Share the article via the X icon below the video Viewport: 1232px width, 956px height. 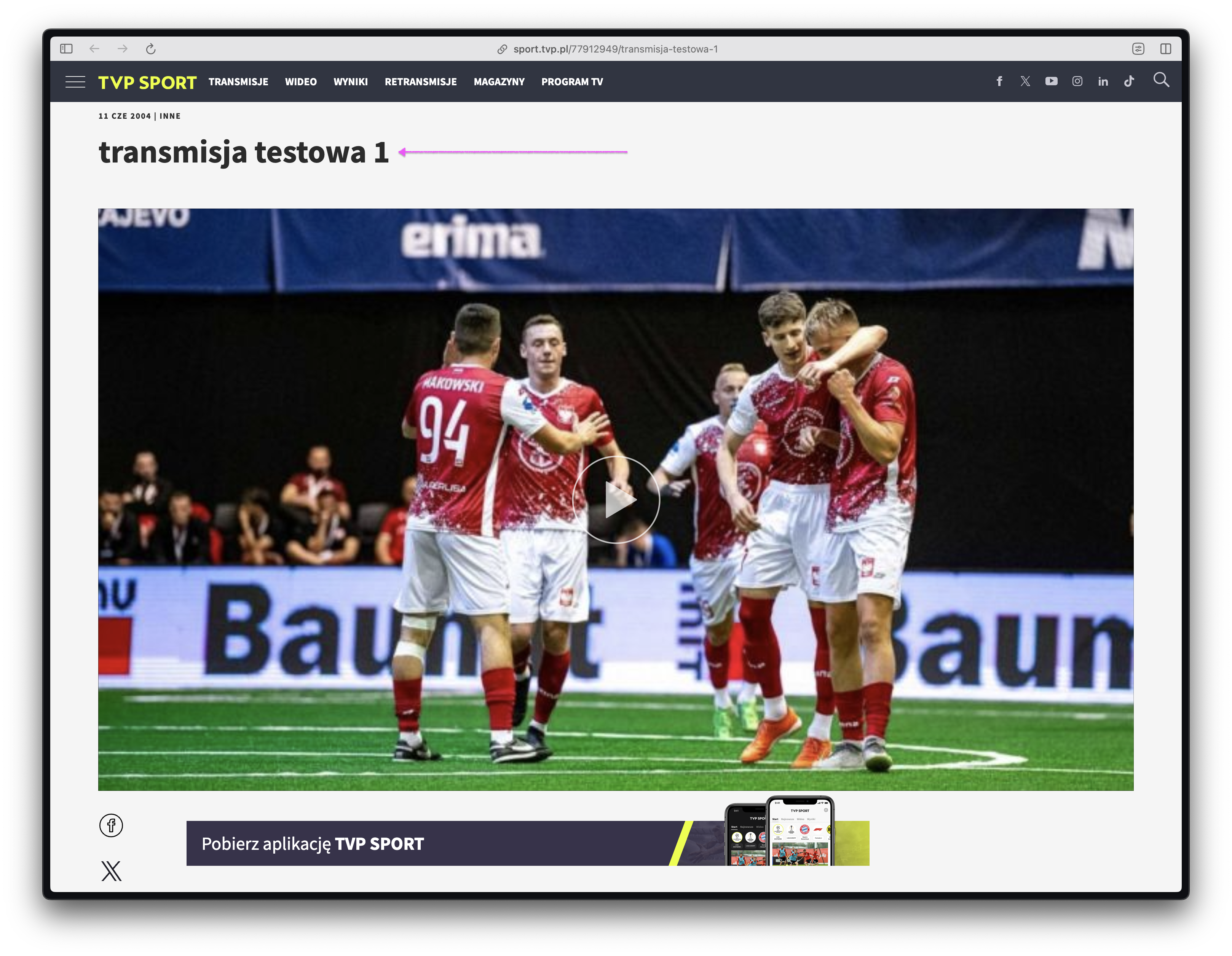[111, 871]
